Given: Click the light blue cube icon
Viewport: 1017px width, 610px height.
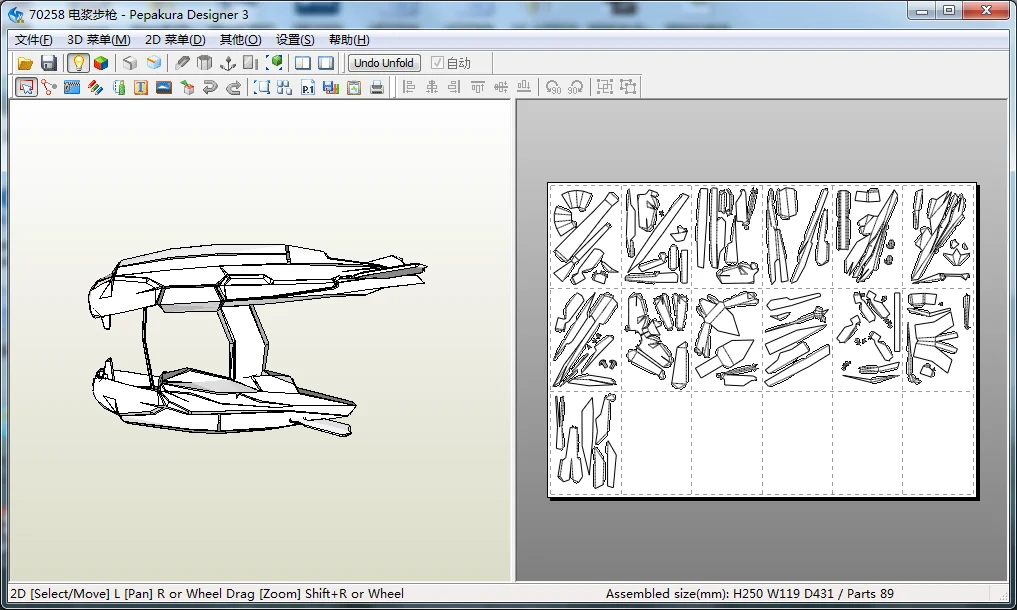Looking at the screenshot, I should (154, 63).
